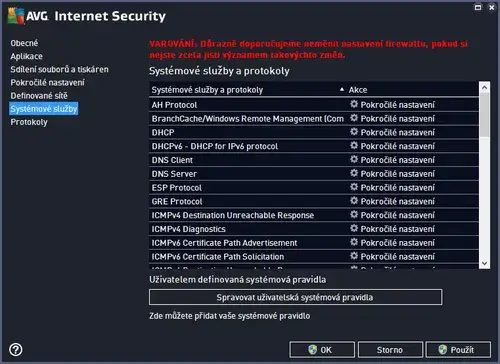Select the DNS Client entry

(172, 160)
